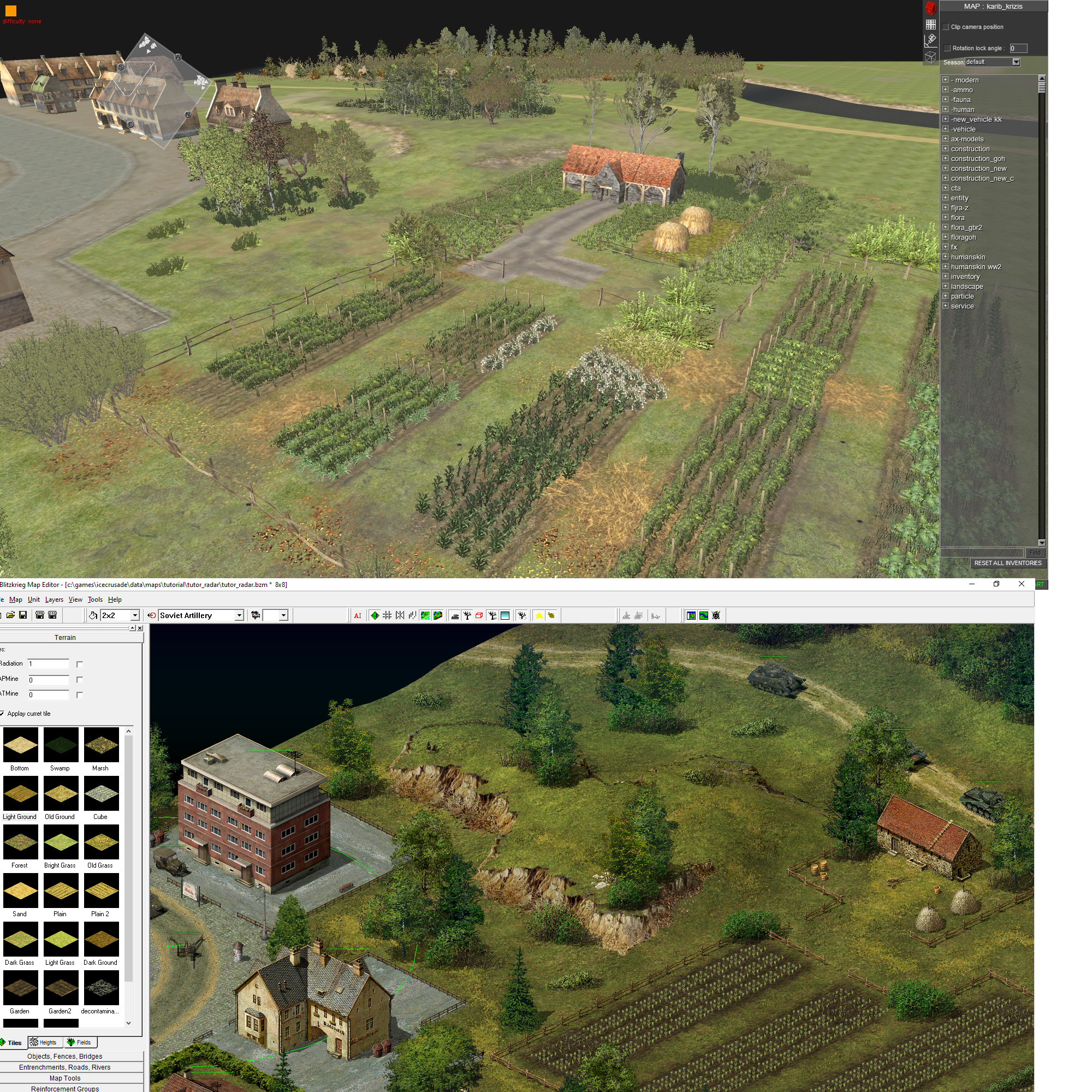Open the View menu
This screenshot has height=1092, width=1092.
click(76, 599)
